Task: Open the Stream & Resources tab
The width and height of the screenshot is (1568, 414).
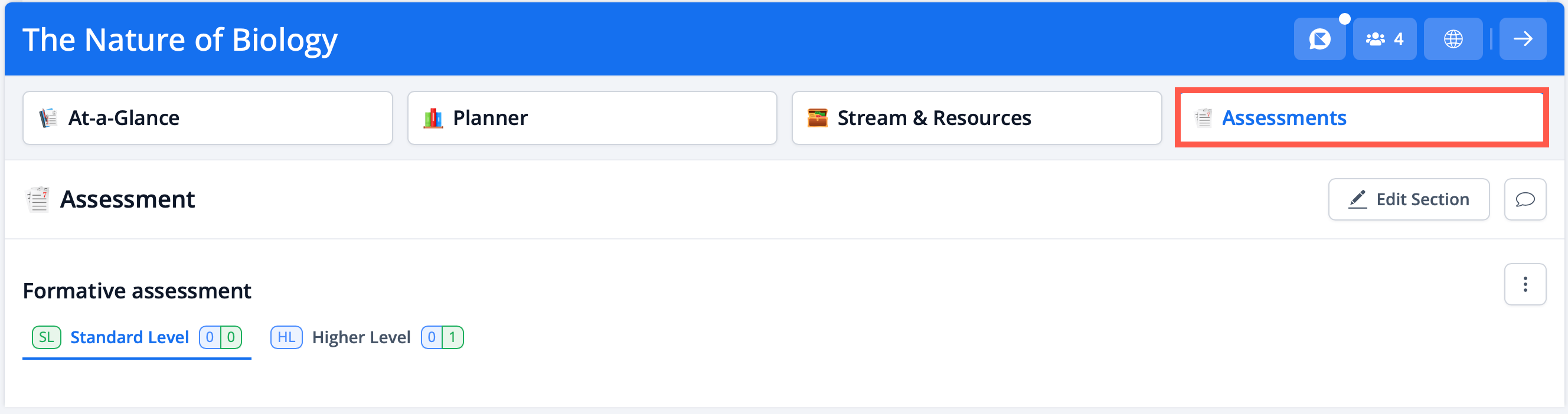Action: tap(976, 118)
